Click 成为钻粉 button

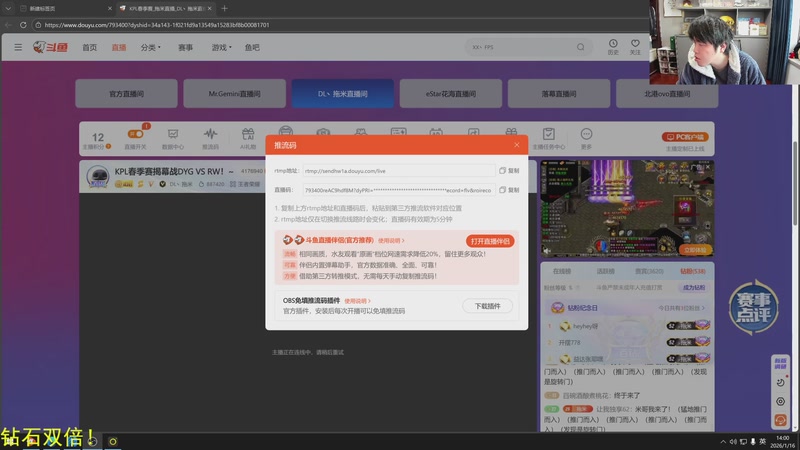(694, 288)
